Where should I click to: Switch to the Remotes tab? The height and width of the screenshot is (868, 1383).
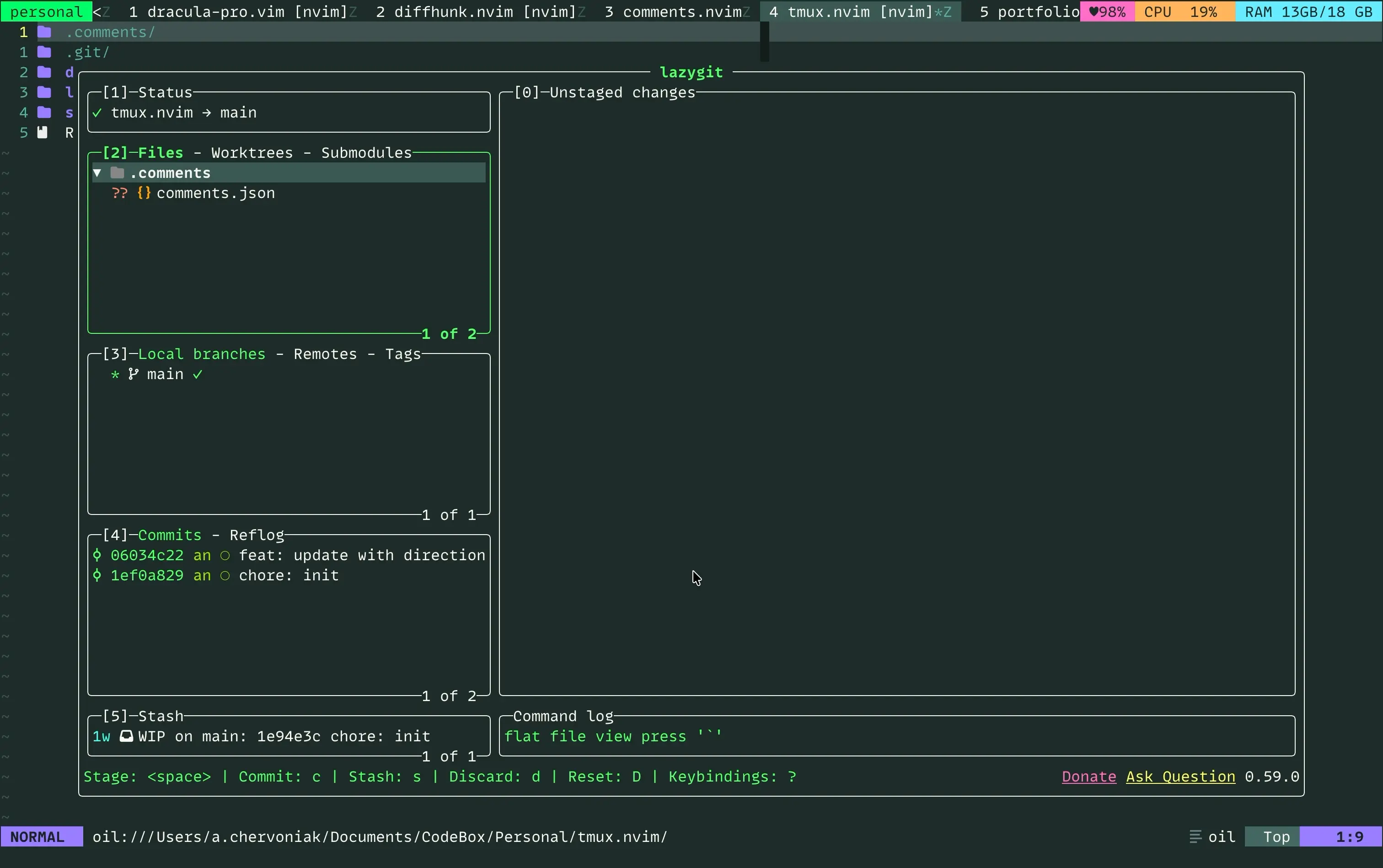[326, 354]
